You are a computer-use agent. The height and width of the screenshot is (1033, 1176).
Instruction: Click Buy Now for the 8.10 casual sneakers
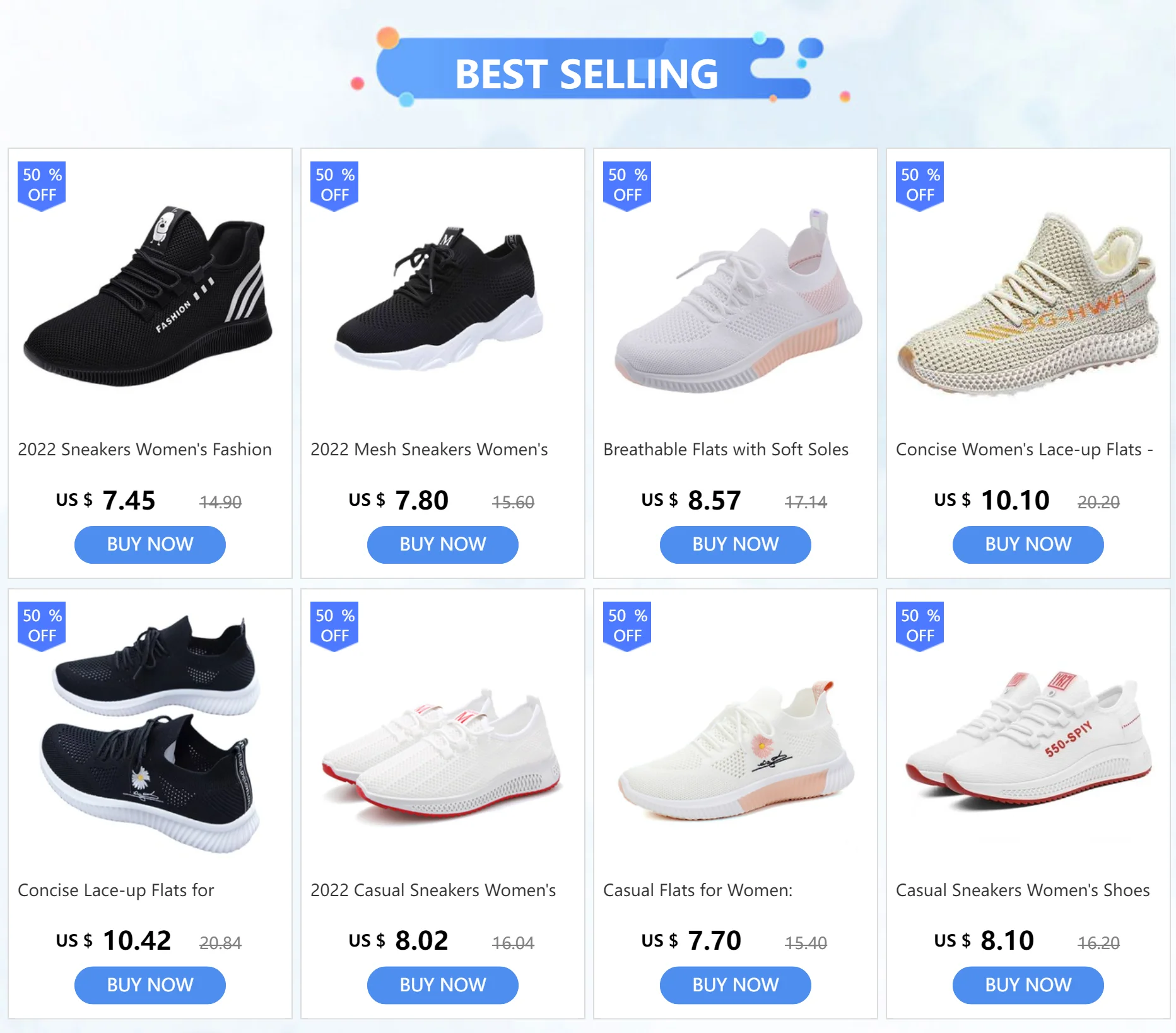coord(1028,985)
